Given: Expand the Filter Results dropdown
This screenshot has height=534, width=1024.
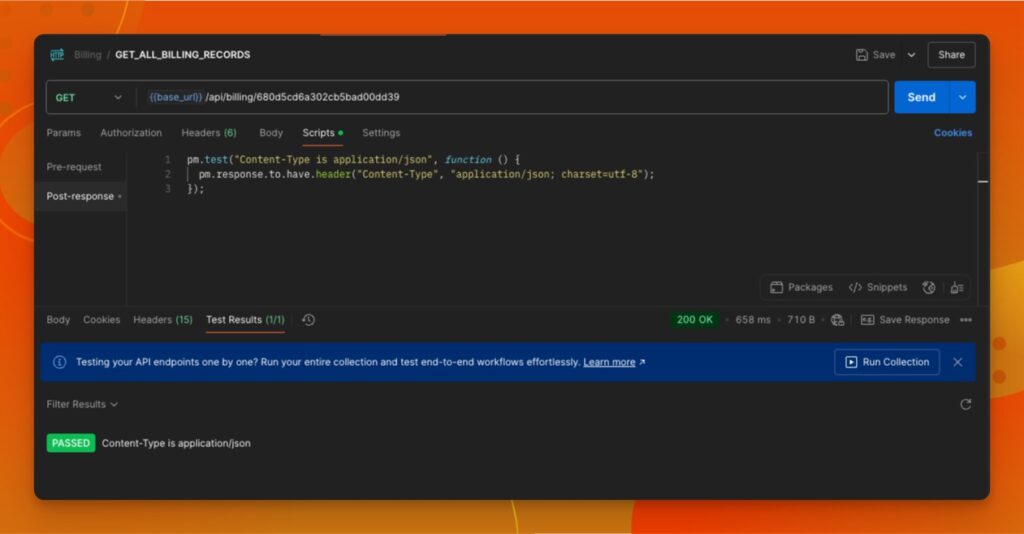Looking at the screenshot, I should (82, 404).
